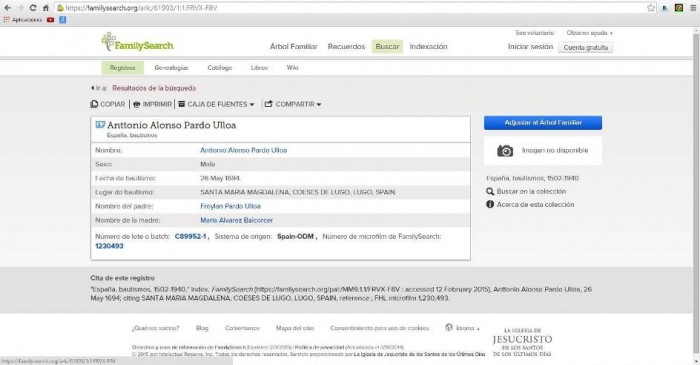
Task: Click the FamilySearch logo
Action: pyautogui.click(x=138, y=42)
